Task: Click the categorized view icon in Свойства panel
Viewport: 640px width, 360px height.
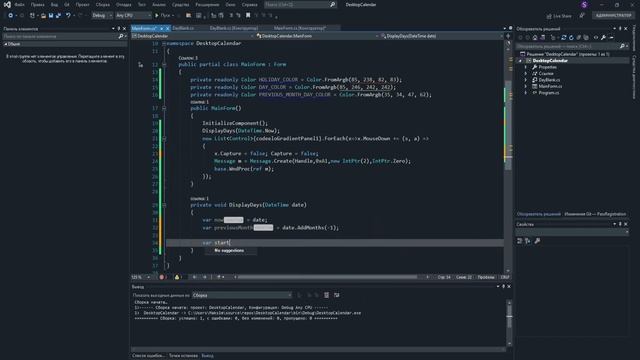Action: point(520,241)
